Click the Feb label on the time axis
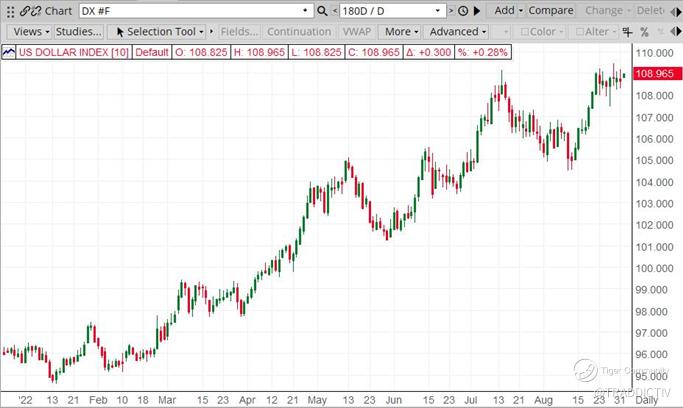Image resolution: width=683 pixels, height=408 pixels. coord(98,400)
